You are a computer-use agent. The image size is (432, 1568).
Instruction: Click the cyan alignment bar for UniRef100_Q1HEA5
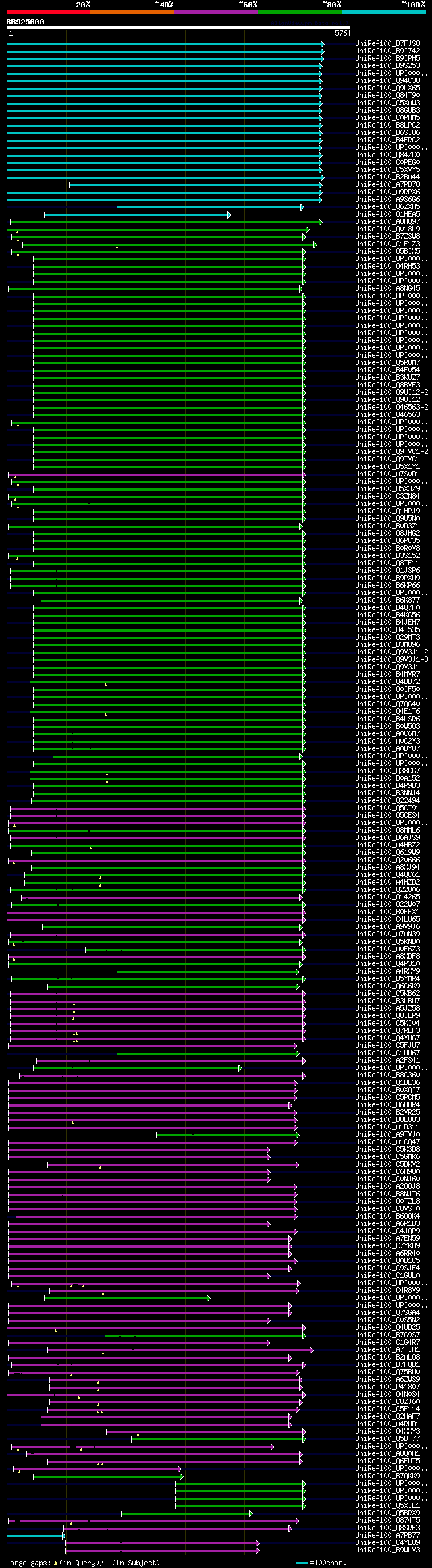[138, 215]
